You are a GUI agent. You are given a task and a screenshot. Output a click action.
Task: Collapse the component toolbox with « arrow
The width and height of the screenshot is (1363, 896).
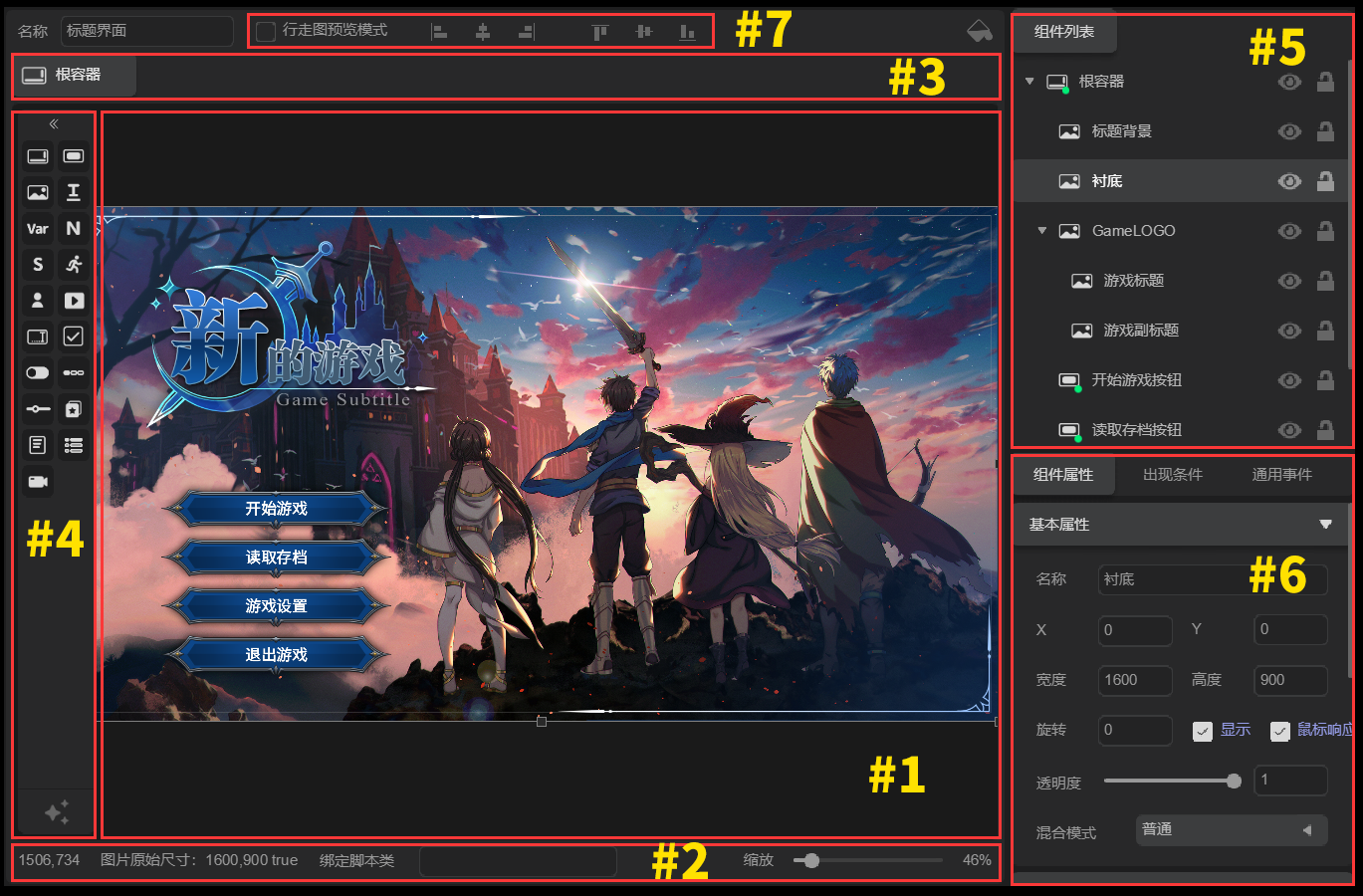point(54,124)
